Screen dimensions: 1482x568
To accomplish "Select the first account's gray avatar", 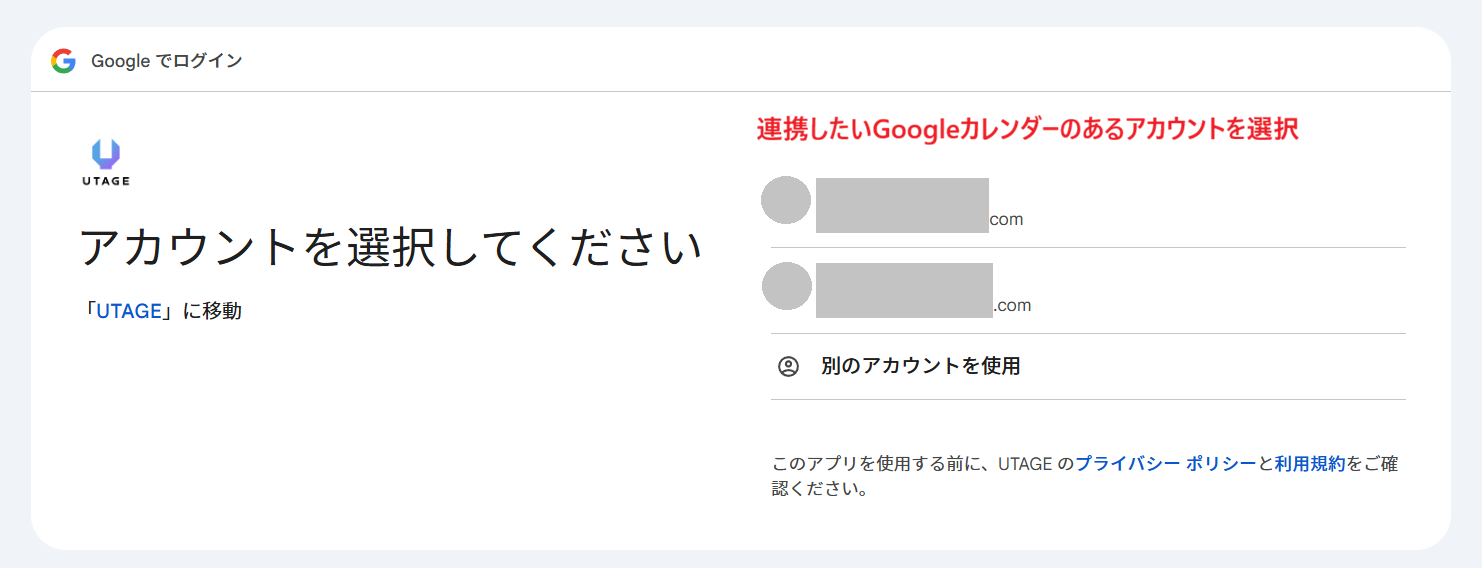I will [786, 200].
